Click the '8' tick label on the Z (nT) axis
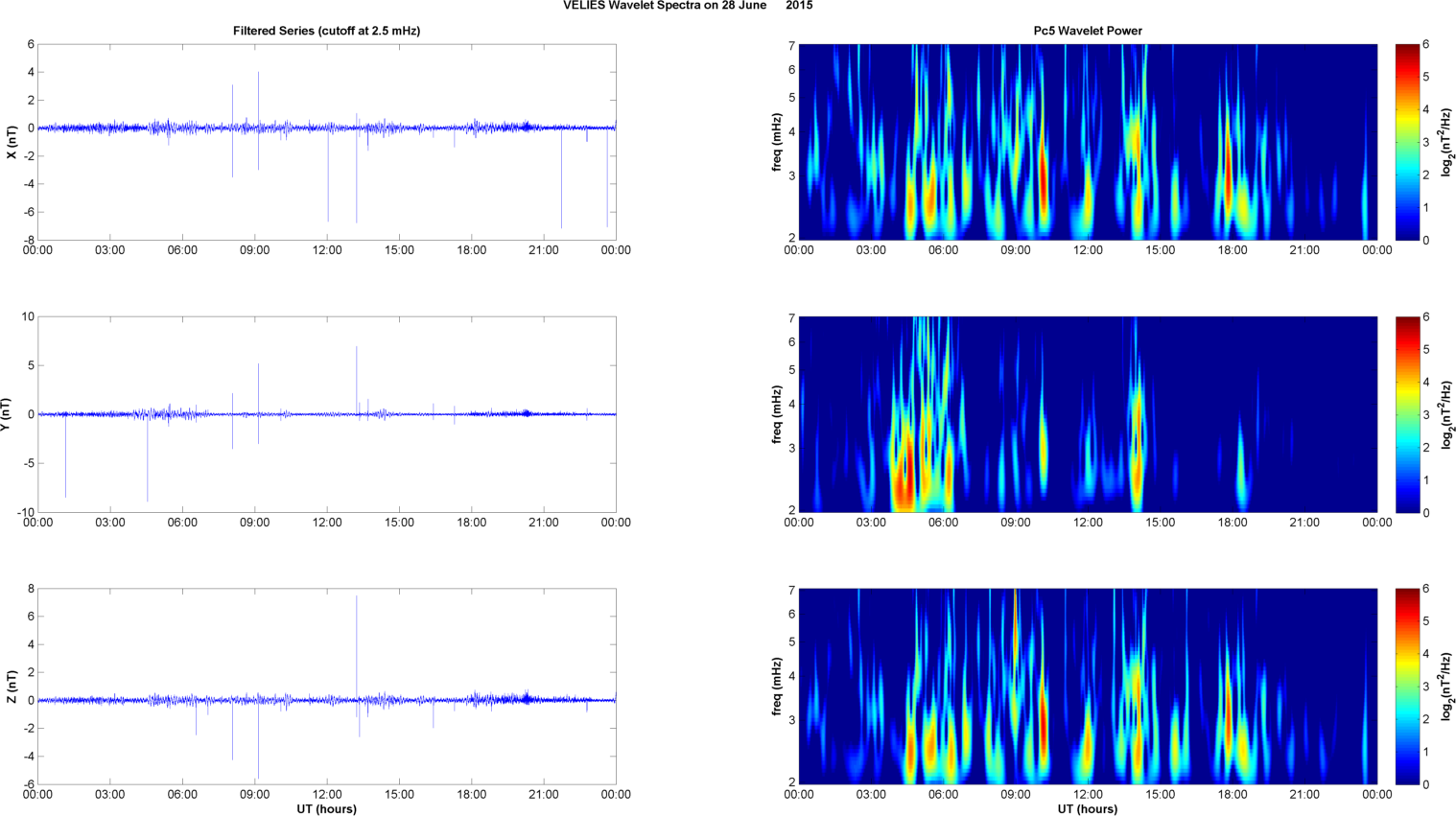 point(31,589)
